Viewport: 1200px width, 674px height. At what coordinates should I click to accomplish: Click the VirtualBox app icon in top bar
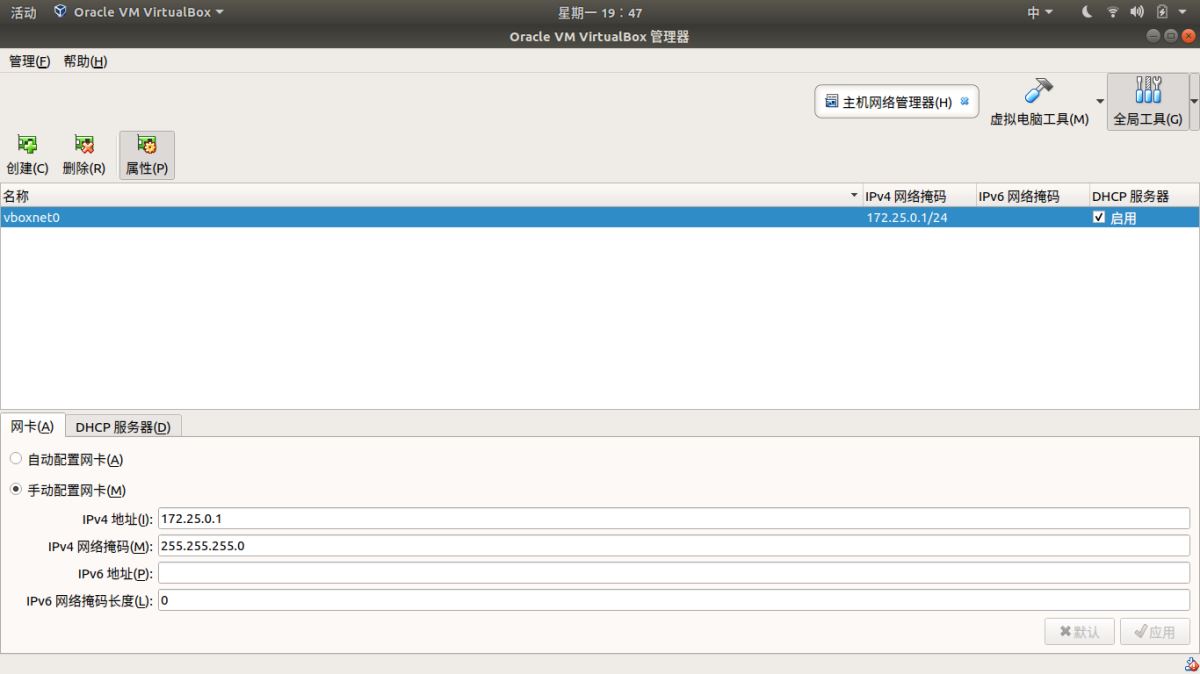(60, 12)
